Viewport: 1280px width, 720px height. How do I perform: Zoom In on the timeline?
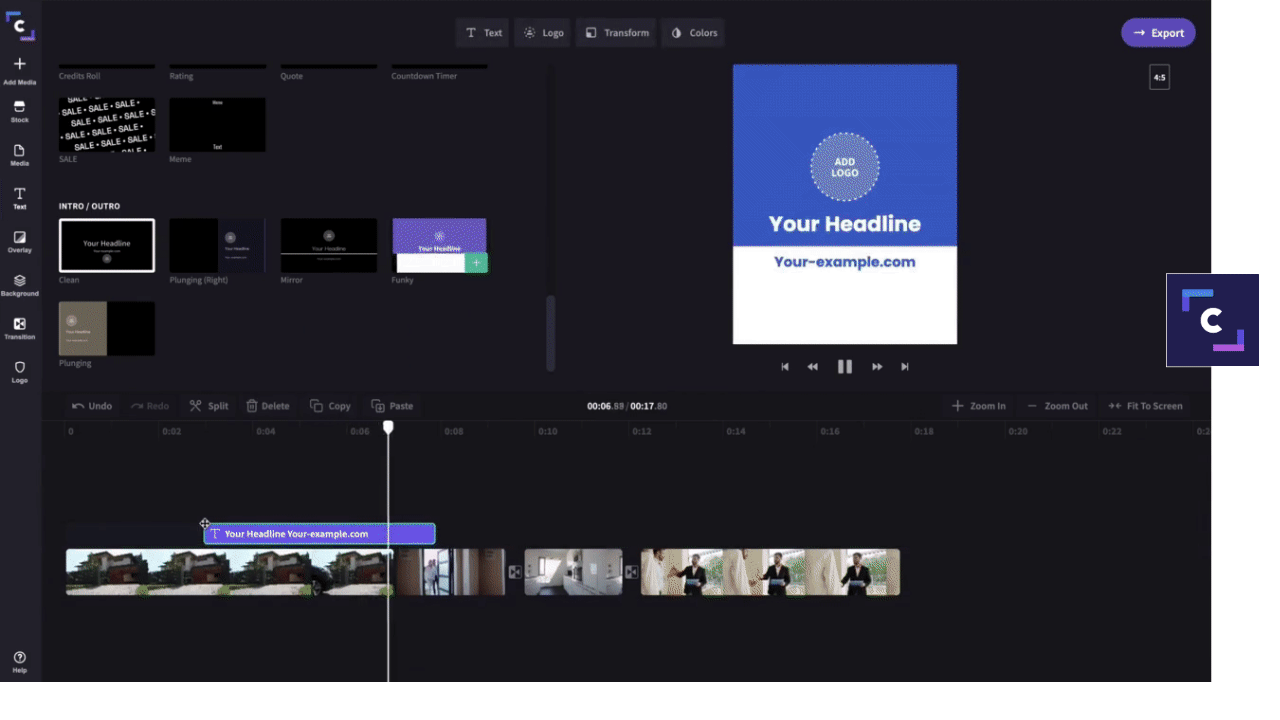click(979, 406)
